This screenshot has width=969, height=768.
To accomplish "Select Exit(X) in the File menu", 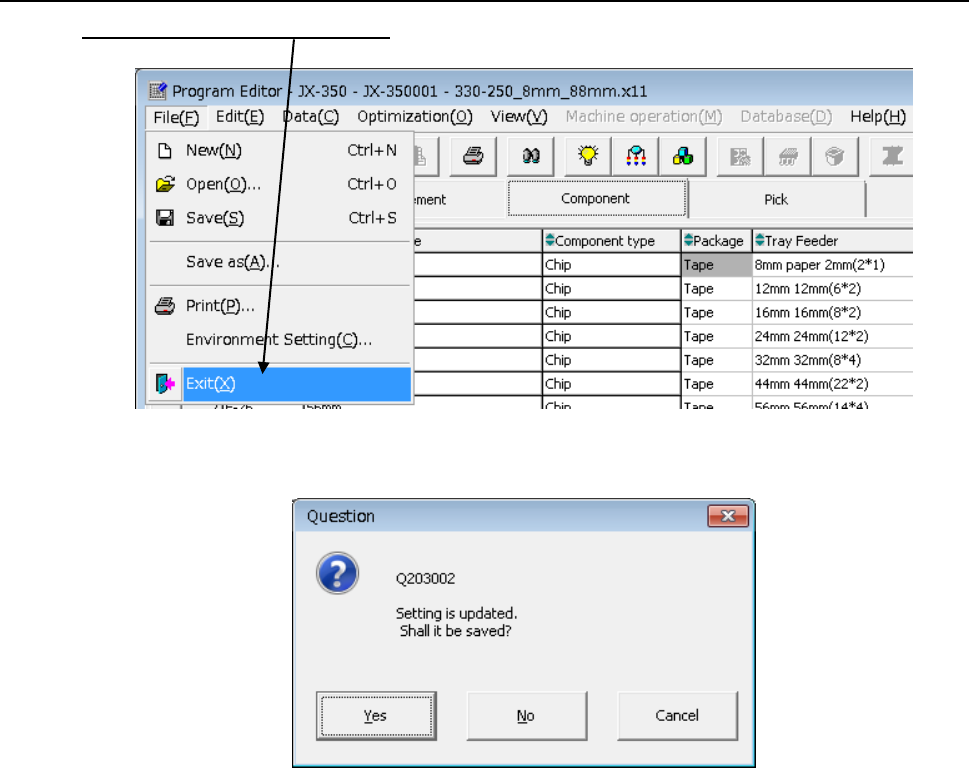I will point(280,384).
